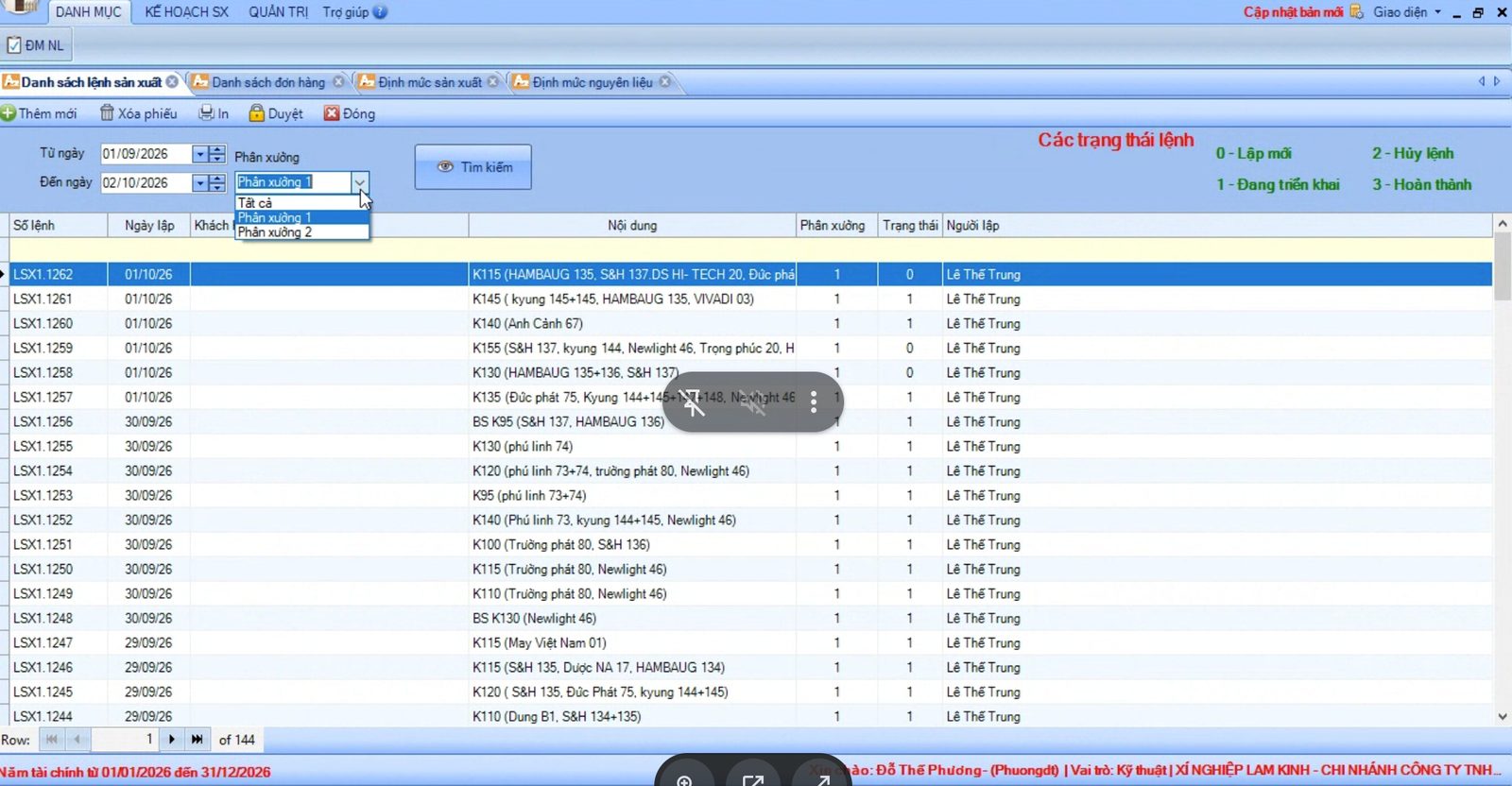Close the Định mức sản xuất tab
1512x786 pixels.
492,82
